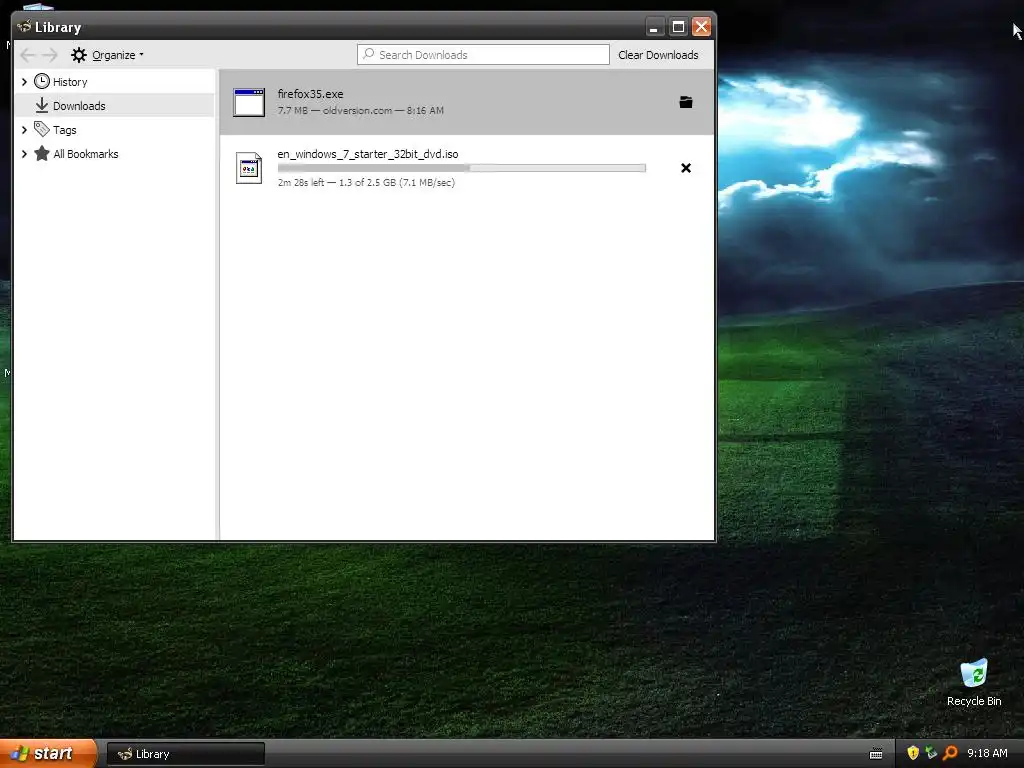
Task: Click the download status text '2m 28s left'
Action: click(301, 183)
